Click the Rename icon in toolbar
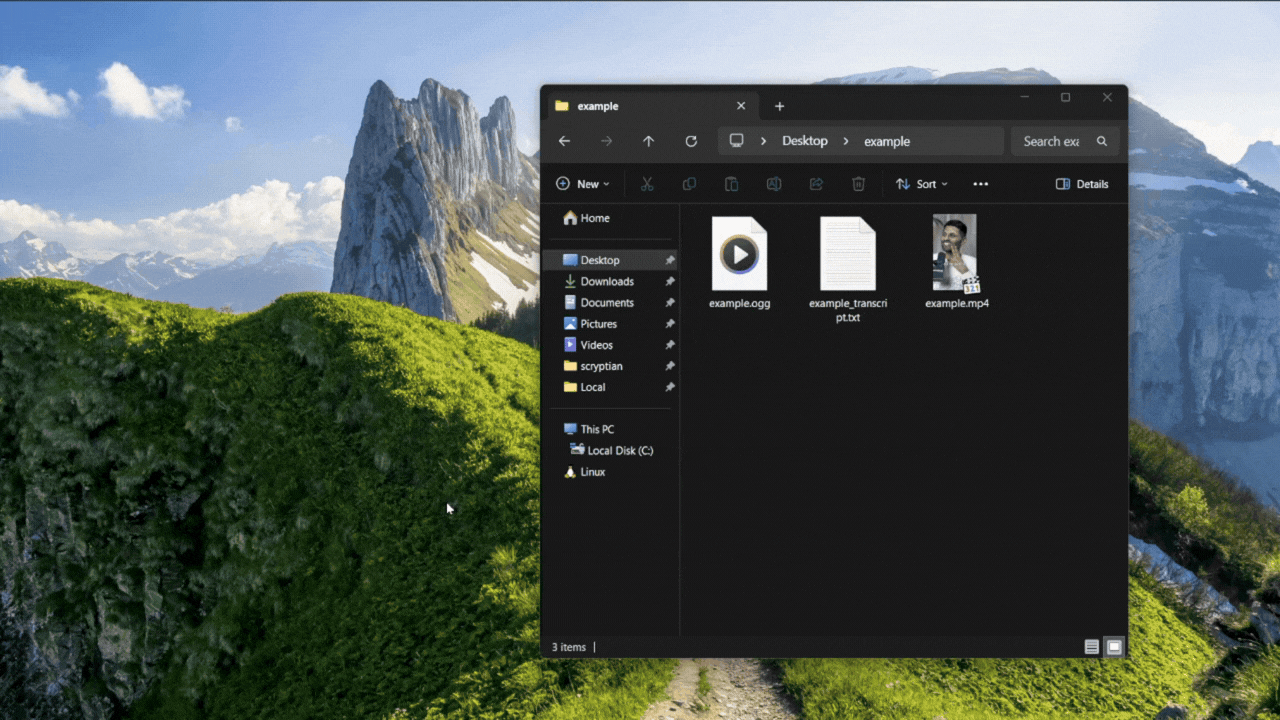 pyautogui.click(x=773, y=184)
